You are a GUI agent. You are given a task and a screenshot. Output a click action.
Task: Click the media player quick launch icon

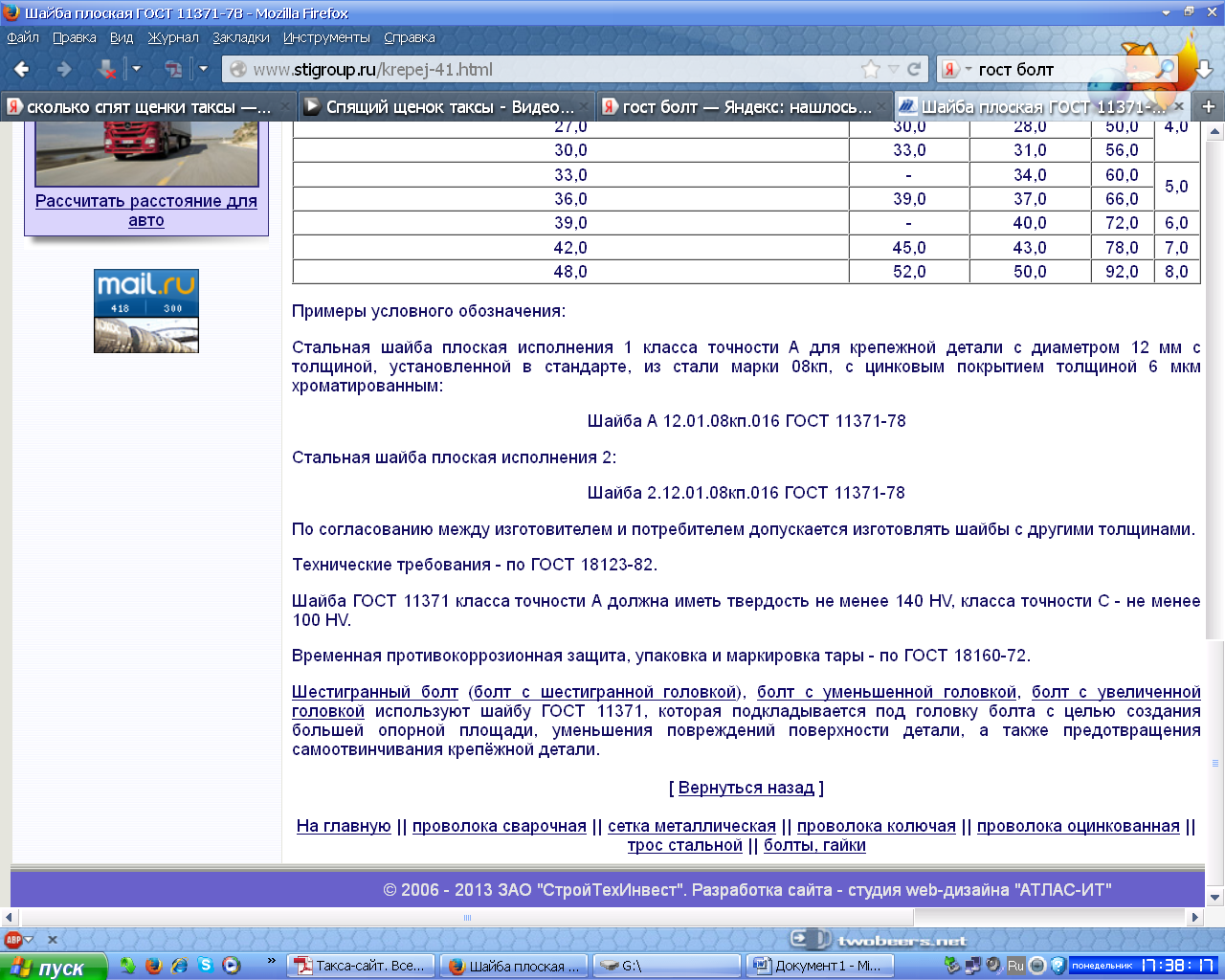point(231,966)
